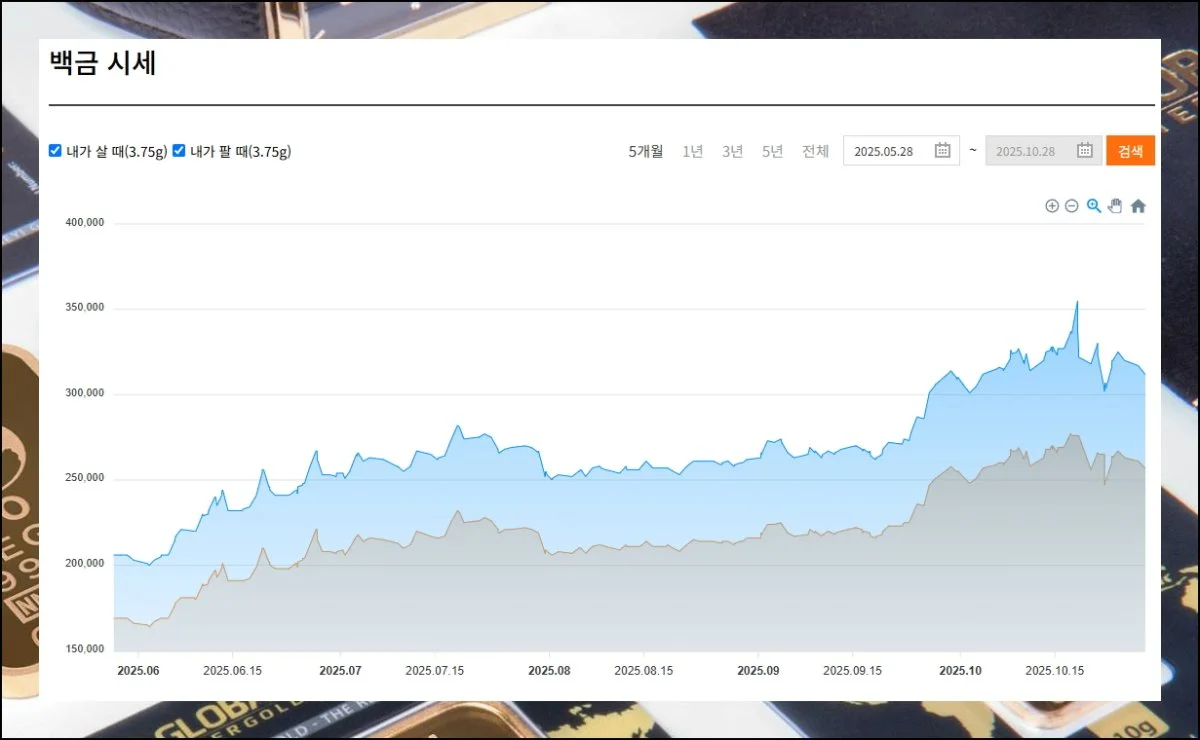Select the magnifier selection zoom tool

1093,206
